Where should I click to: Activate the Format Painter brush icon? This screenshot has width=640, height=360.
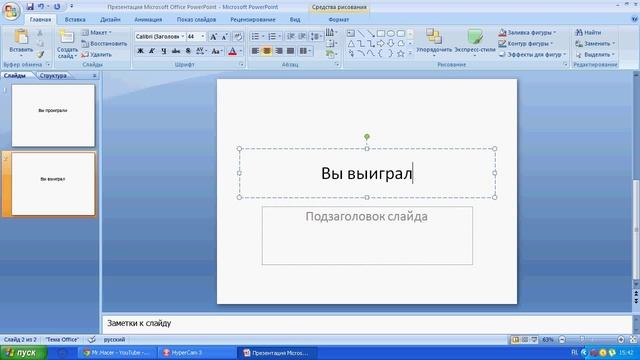point(40,54)
